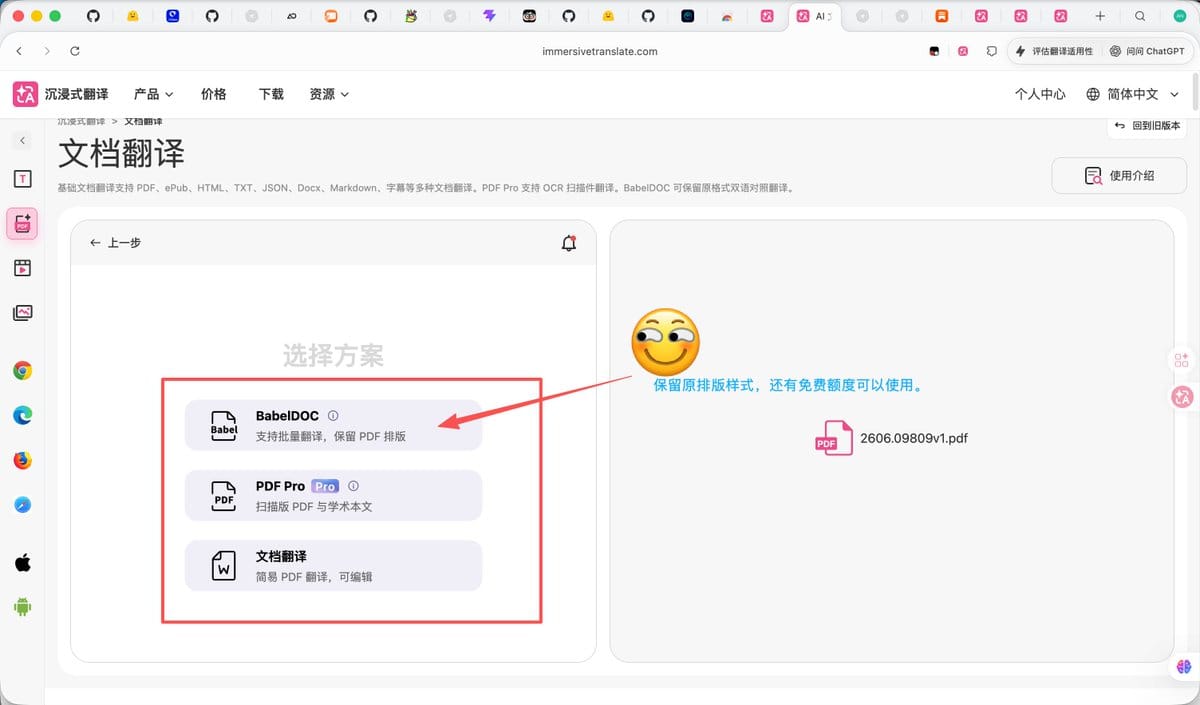Click the floating pink translate bubble icon
The width and height of the screenshot is (1200, 705).
(1182, 397)
